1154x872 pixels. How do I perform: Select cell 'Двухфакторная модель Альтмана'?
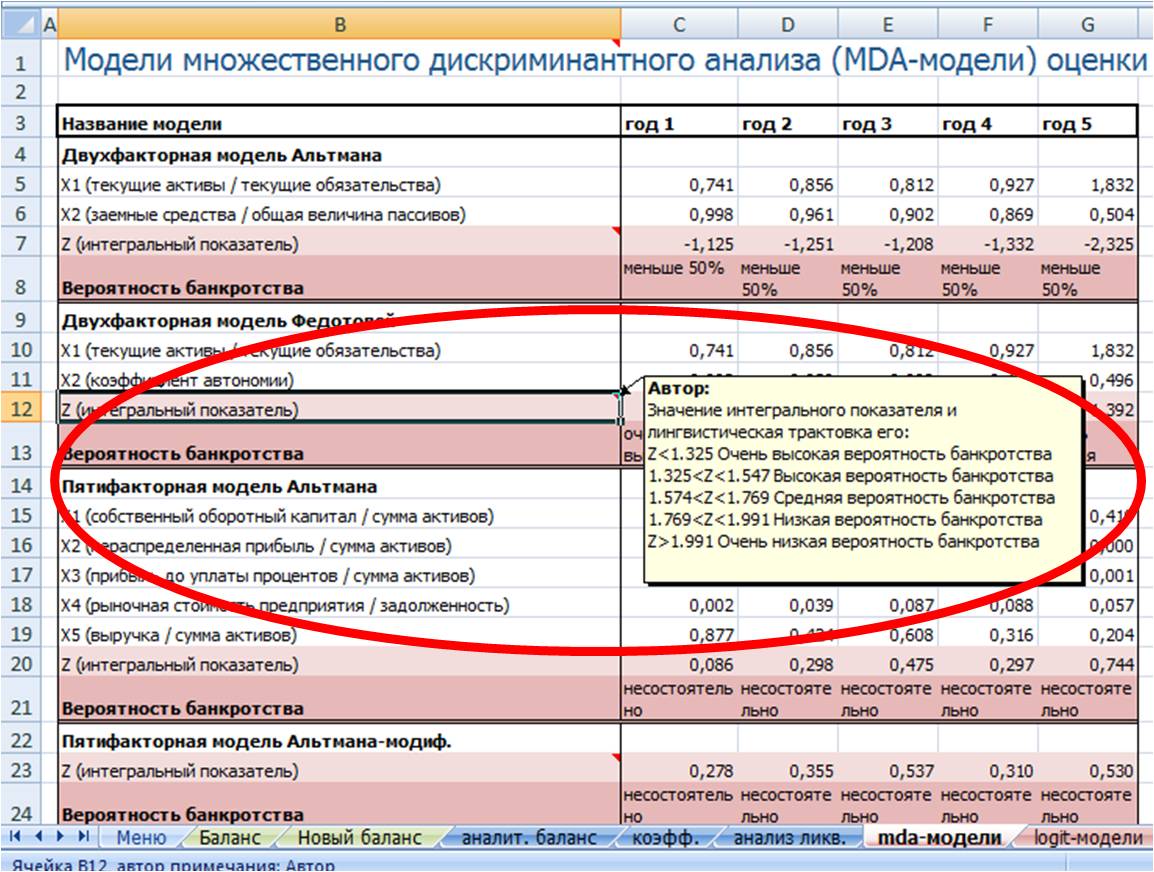pos(339,155)
